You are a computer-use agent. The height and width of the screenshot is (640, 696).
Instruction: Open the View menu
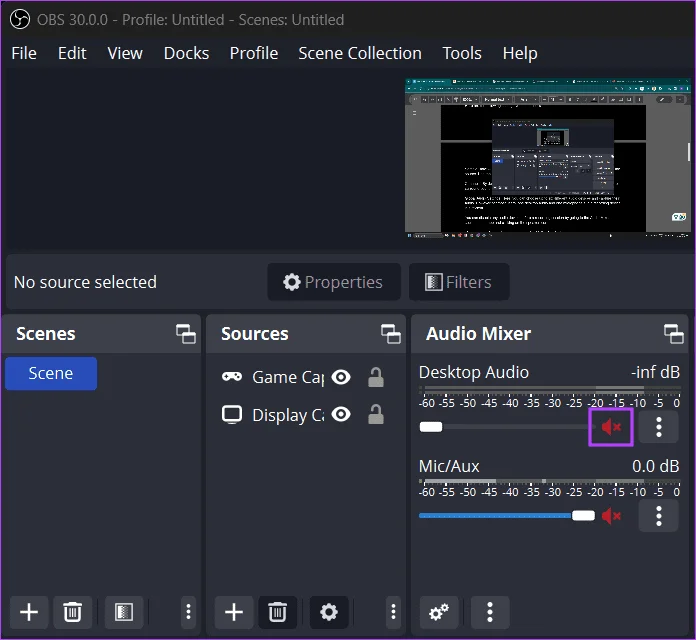[125, 53]
